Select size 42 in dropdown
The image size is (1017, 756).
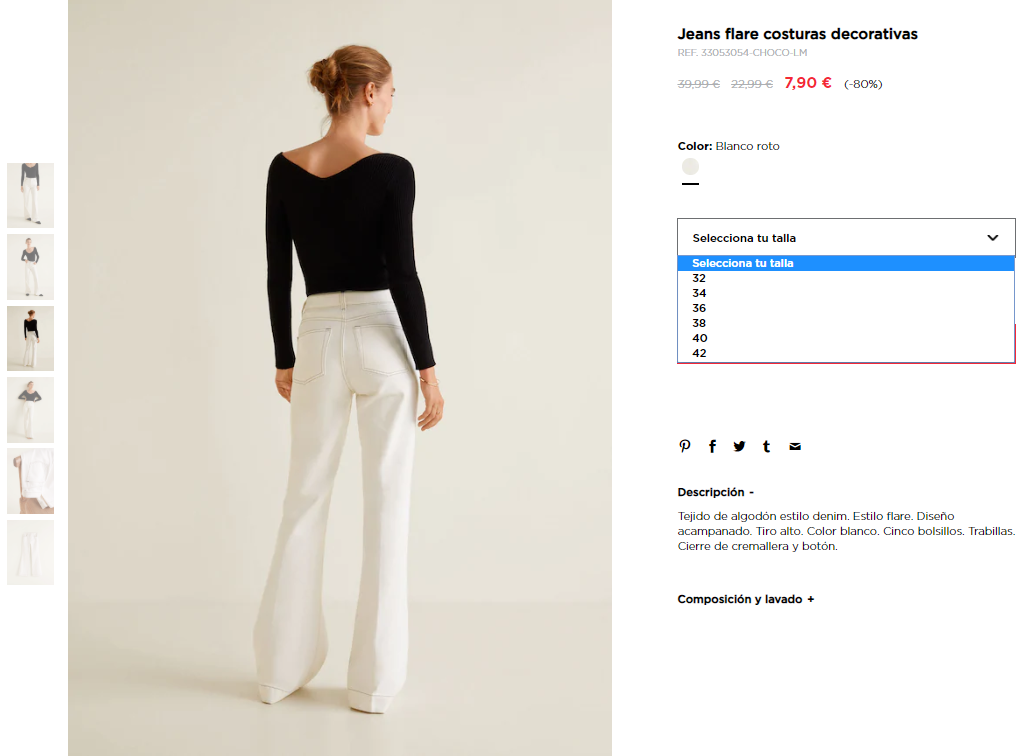(x=846, y=353)
